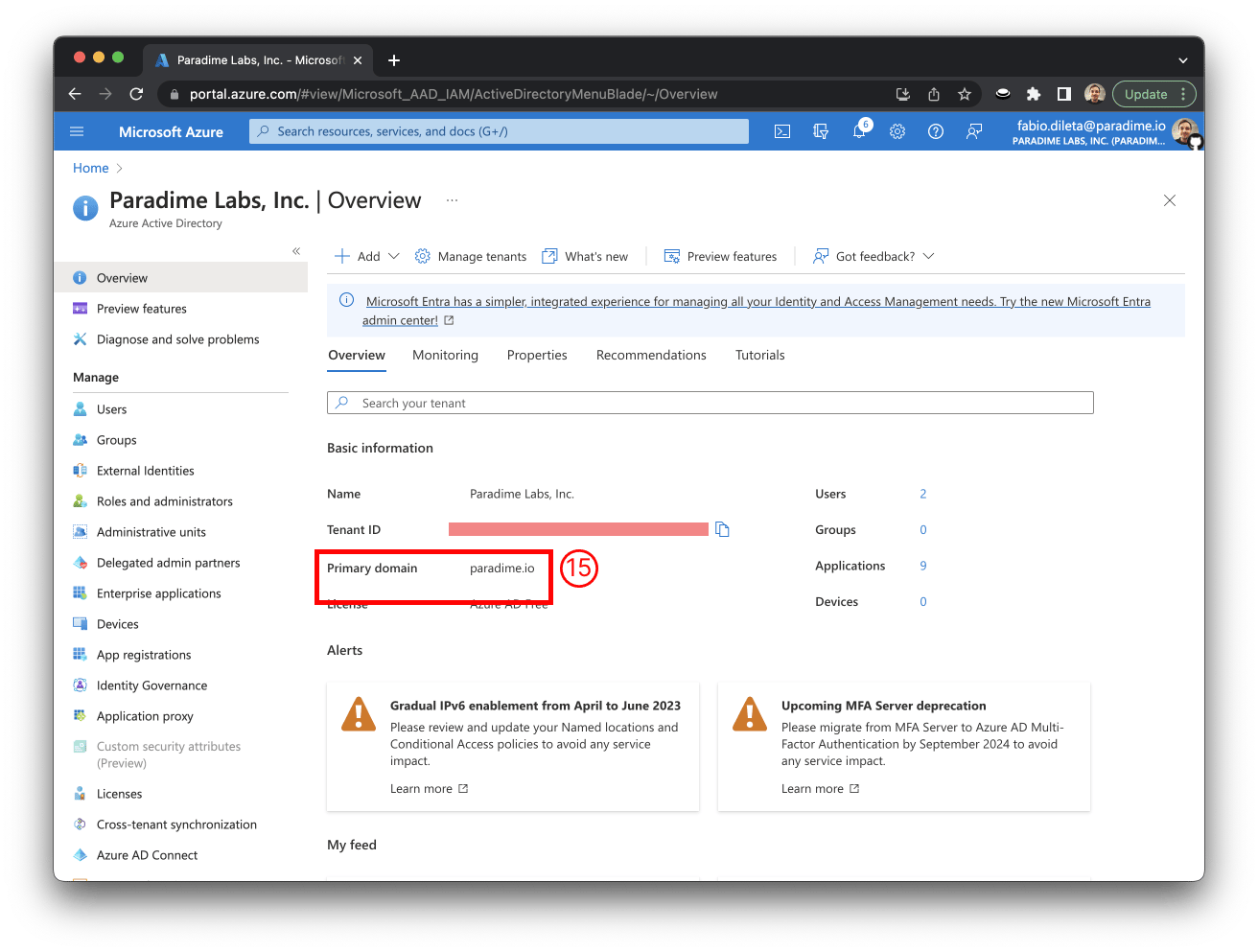Collapse the left navigation pane
1258x952 pixels.
[x=296, y=251]
